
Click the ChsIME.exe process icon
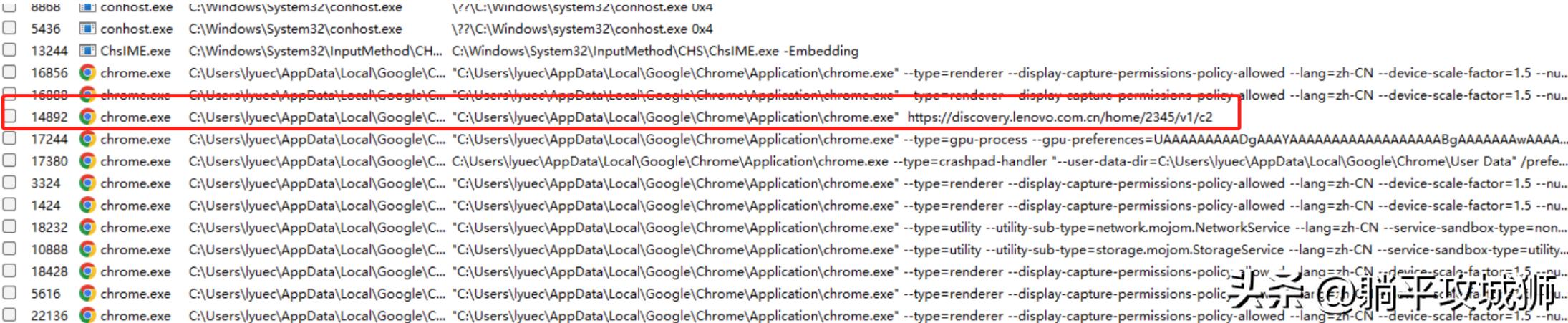tap(87, 51)
